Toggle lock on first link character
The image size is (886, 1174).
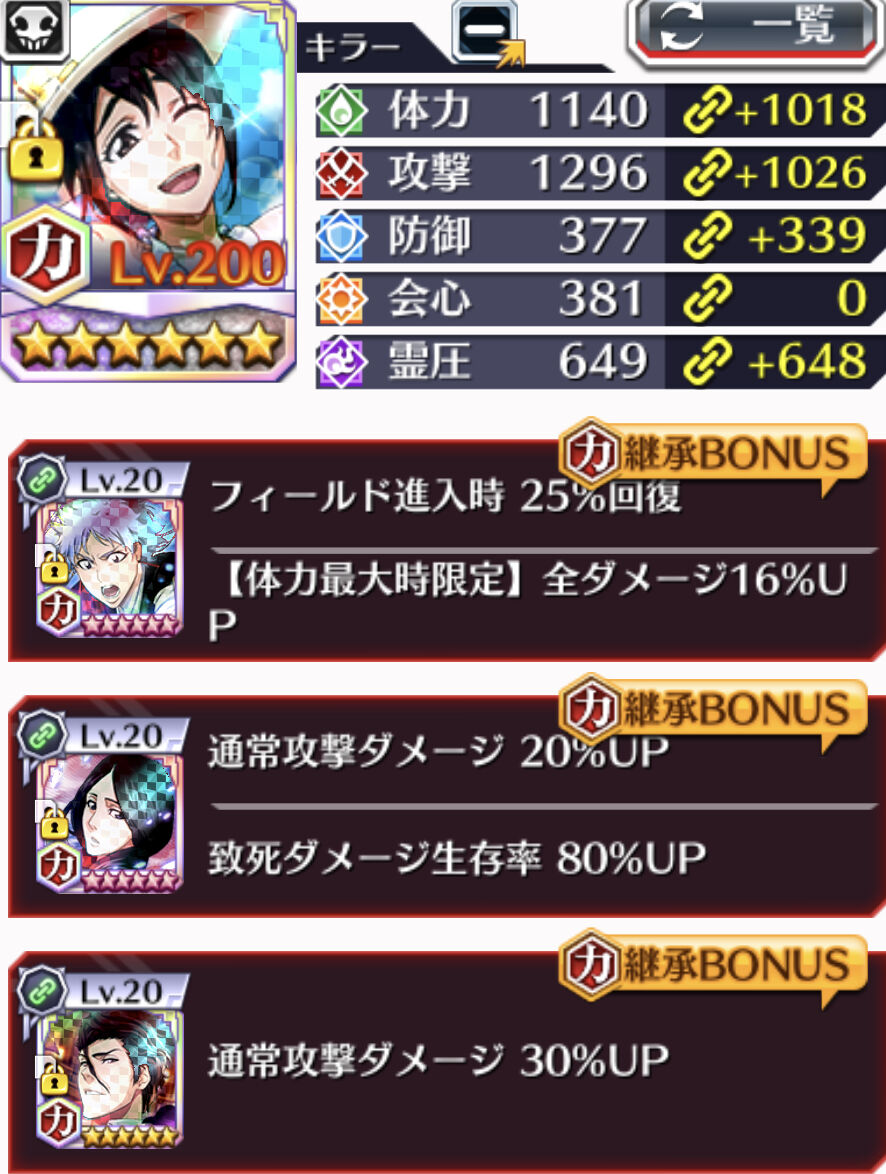point(52,571)
